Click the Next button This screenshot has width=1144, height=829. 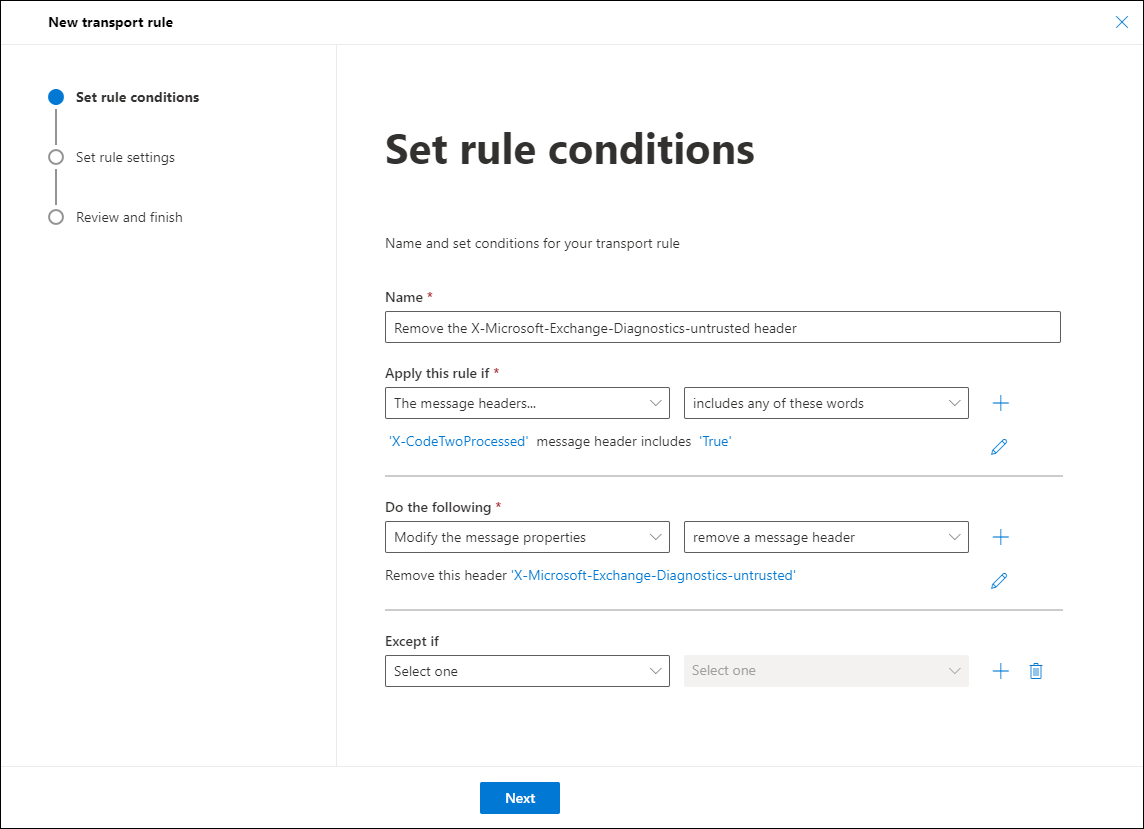point(519,797)
